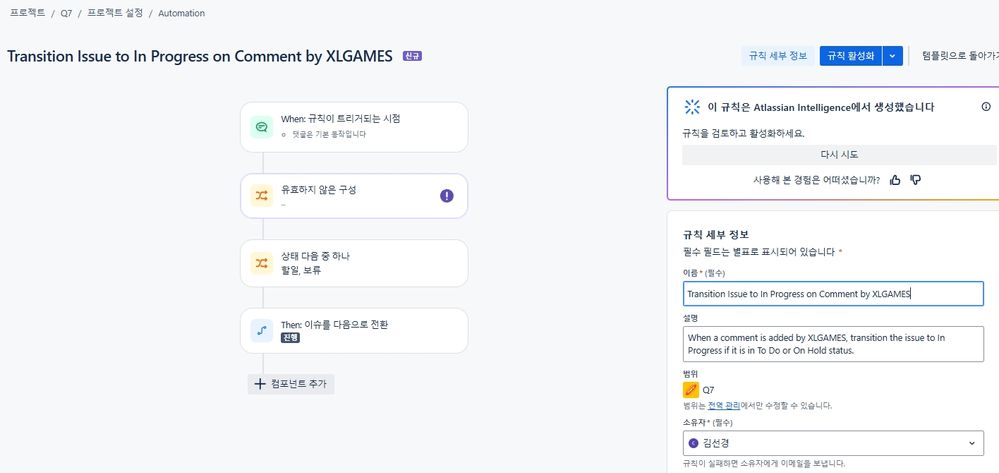
Task: Click the thumbs up feedback icon
Action: [x=895, y=180]
